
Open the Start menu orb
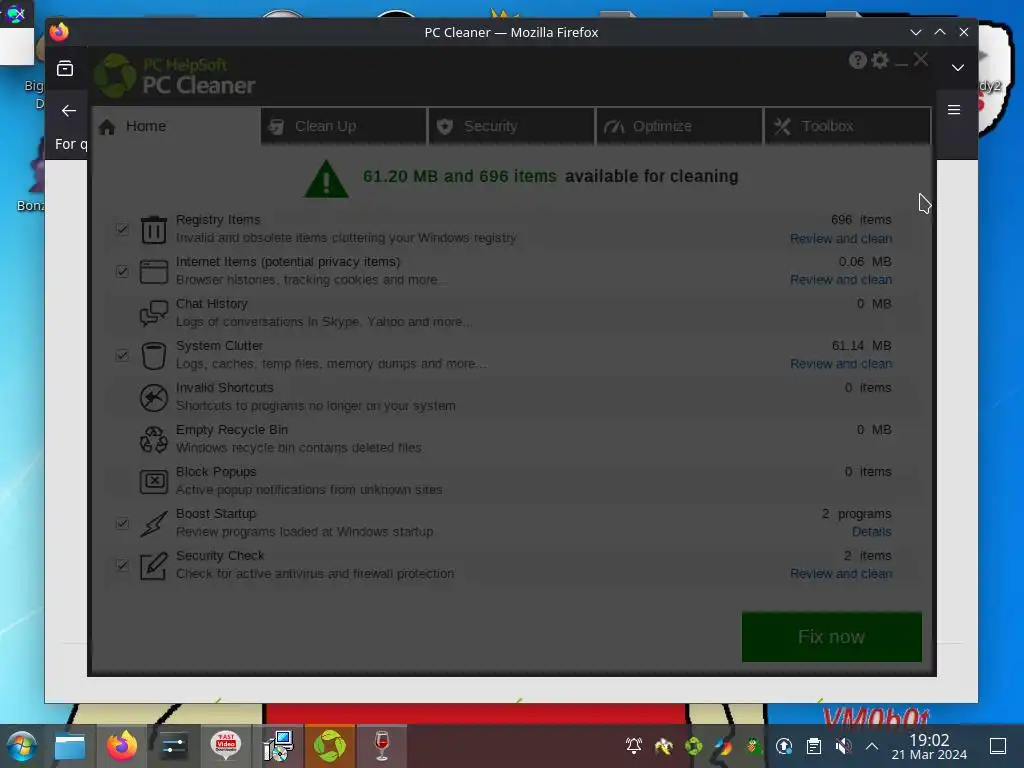coord(22,746)
